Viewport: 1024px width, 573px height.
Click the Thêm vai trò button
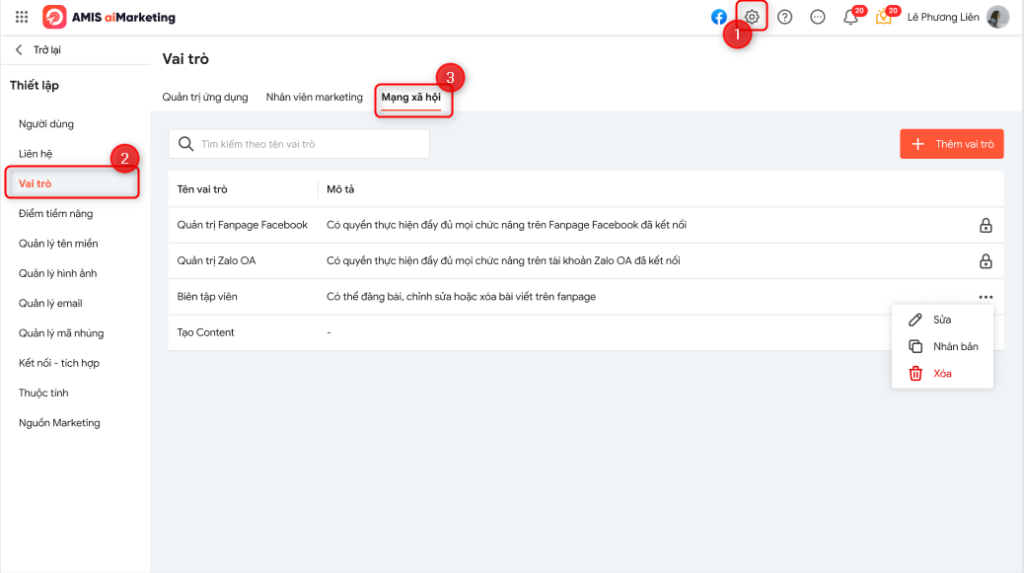click(x=952, y=144)
